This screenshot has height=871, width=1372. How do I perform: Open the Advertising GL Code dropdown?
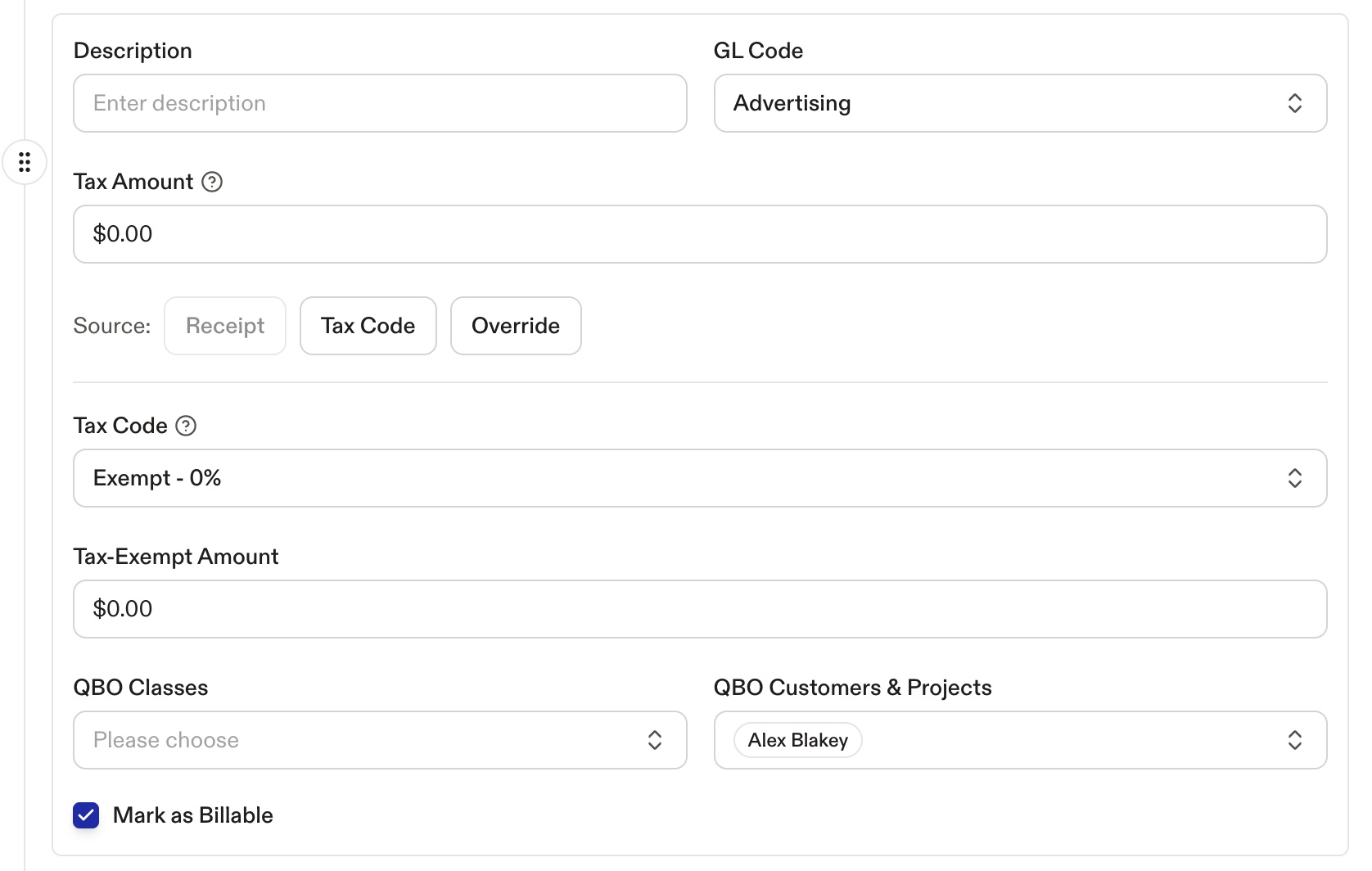(1020, 103)
